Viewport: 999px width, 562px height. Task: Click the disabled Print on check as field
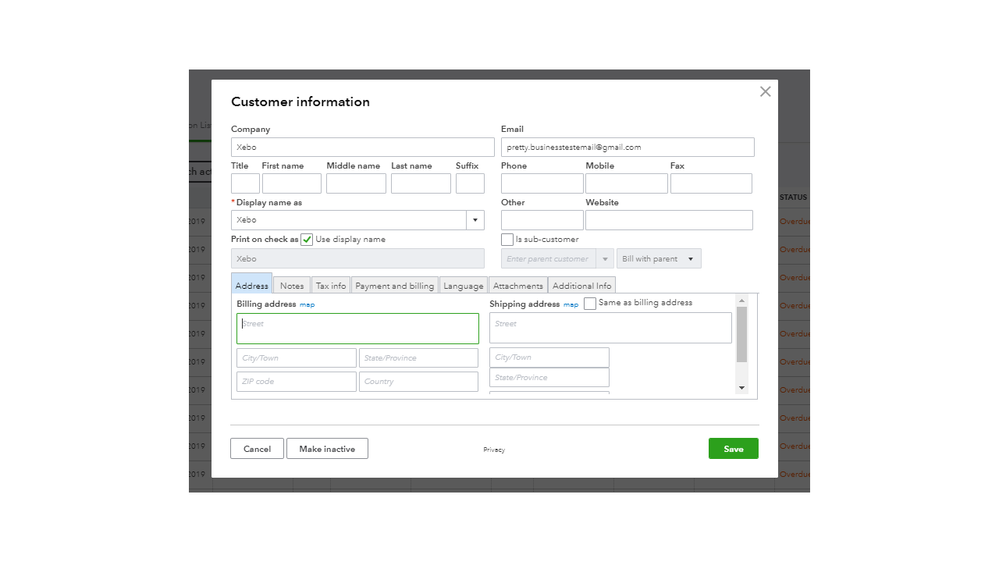pos(357,259)
